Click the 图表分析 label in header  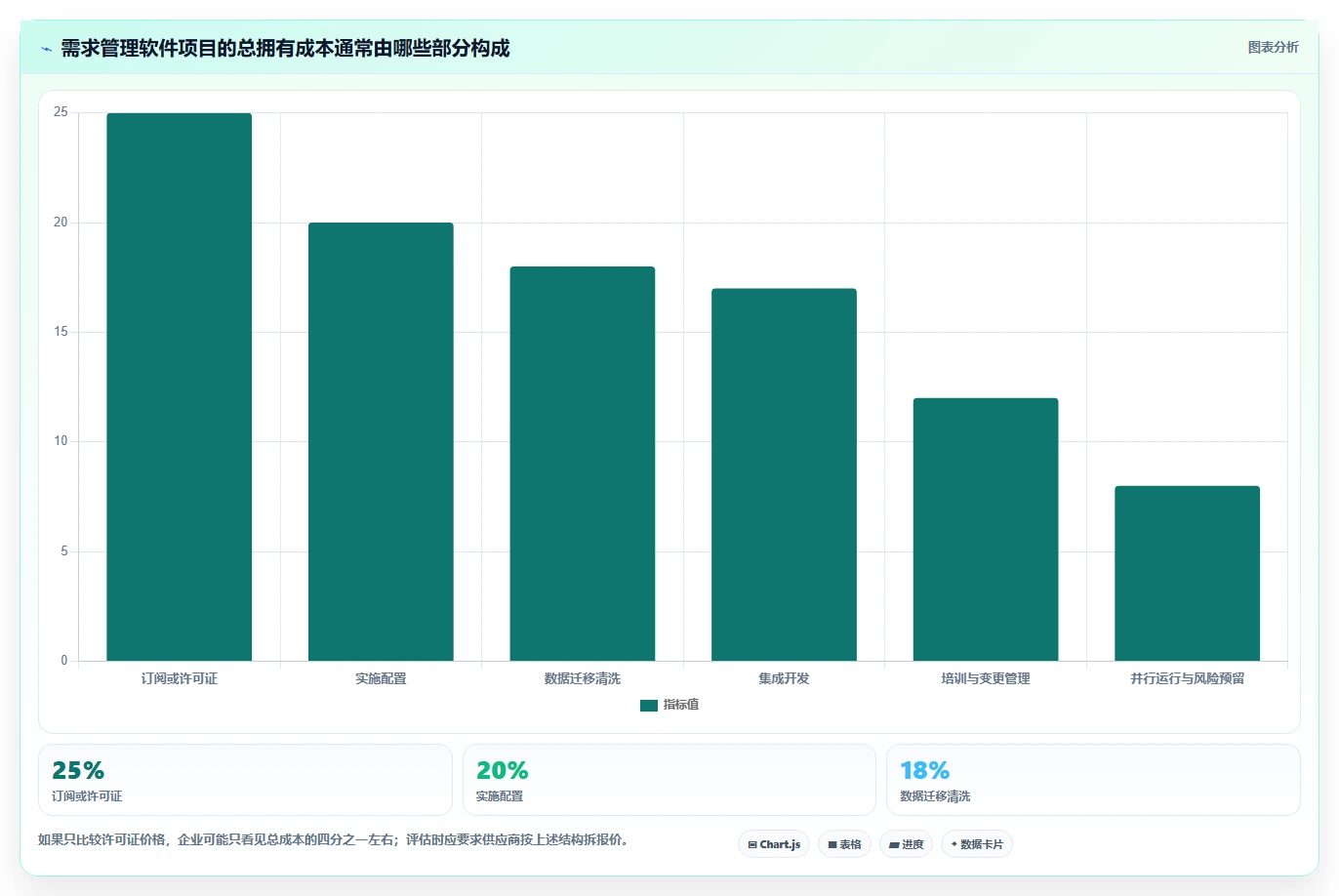tap(1273, 47)
